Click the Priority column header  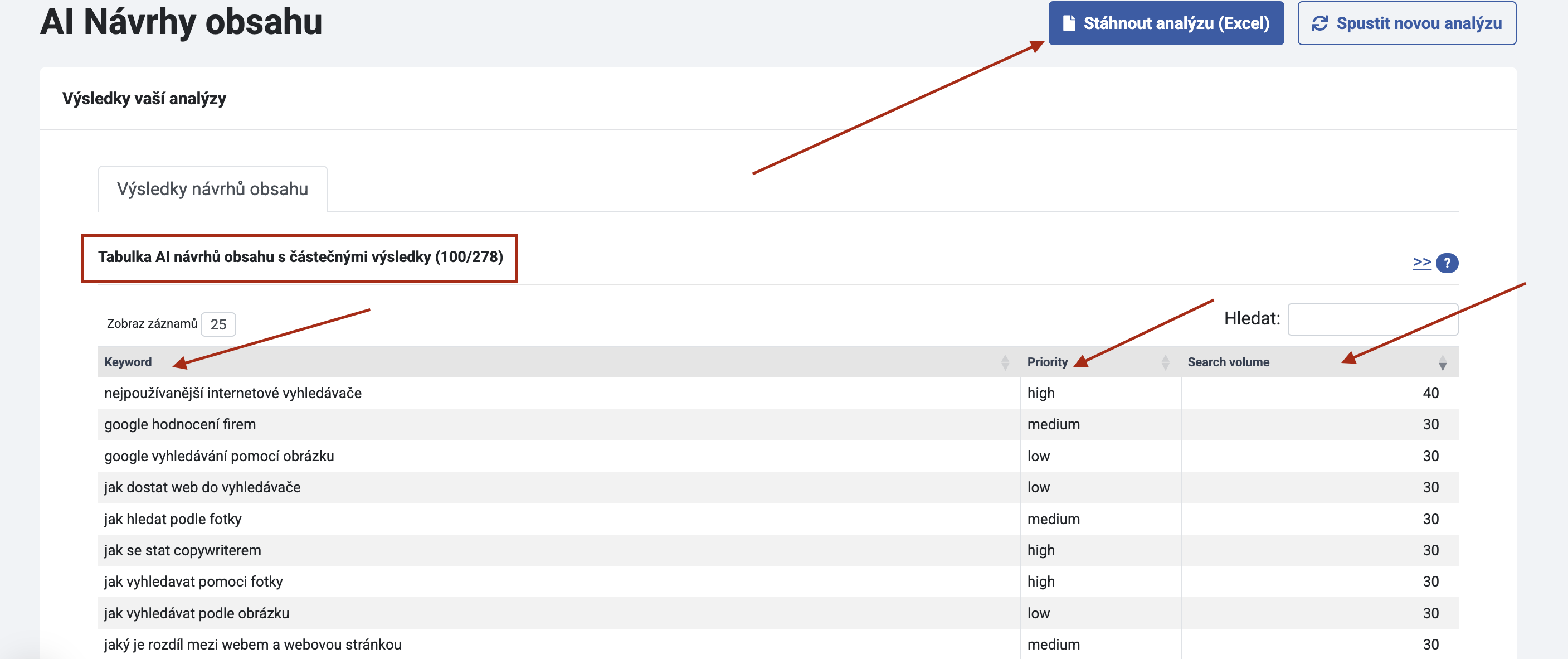coord(1047,362)
